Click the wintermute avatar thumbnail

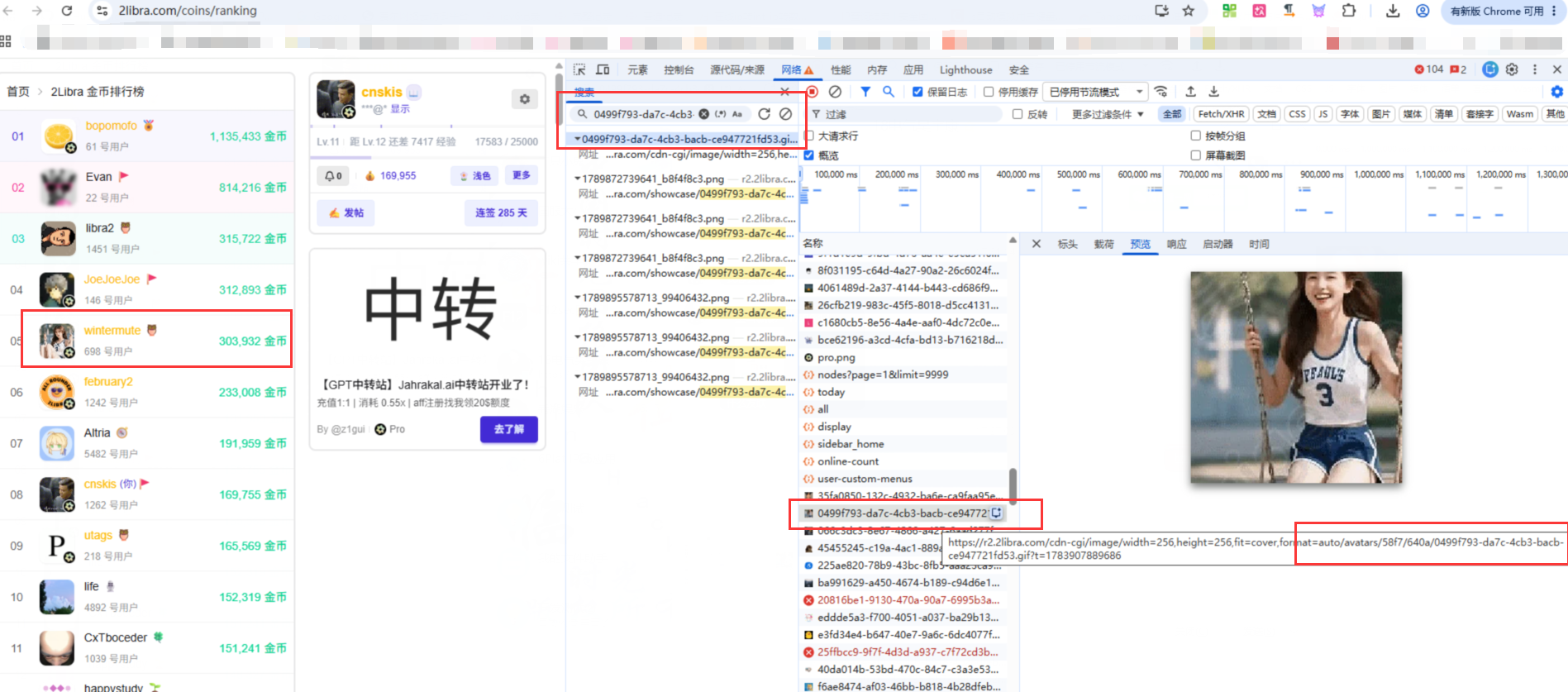[x=56, y=340]
